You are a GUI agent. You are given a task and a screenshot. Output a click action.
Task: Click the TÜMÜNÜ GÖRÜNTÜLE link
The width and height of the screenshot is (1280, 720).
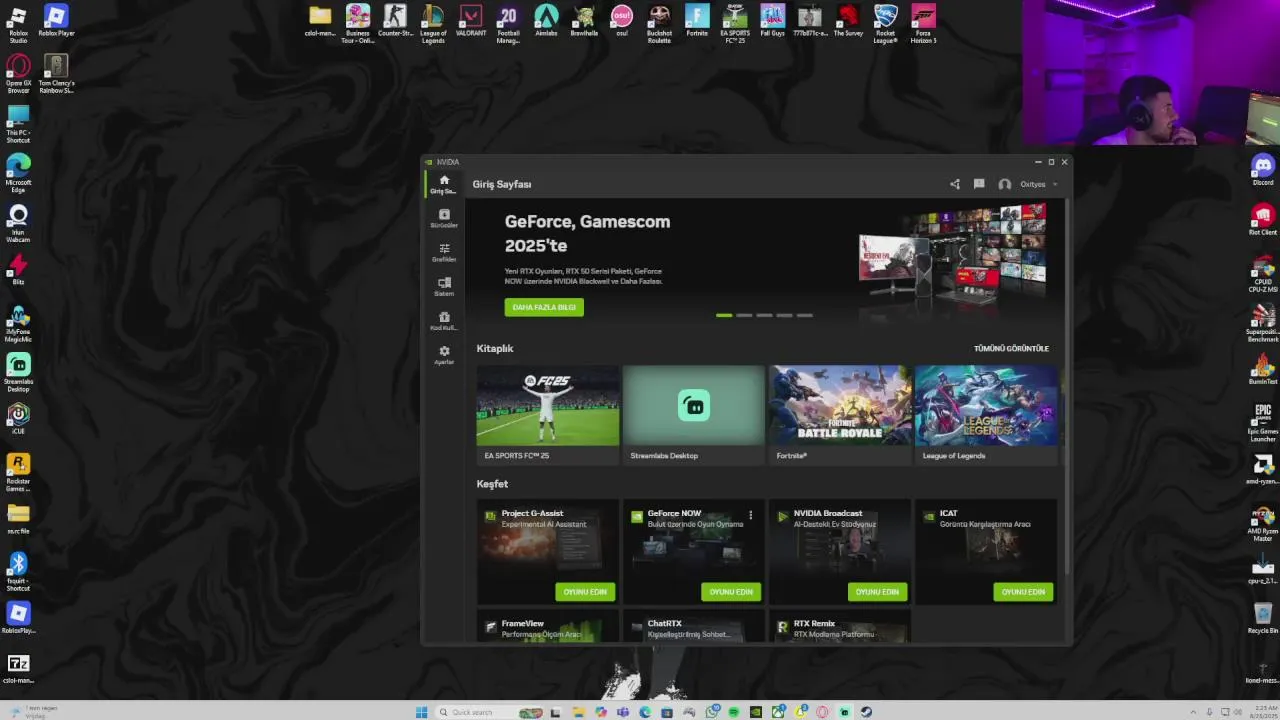click(1011, 348)
